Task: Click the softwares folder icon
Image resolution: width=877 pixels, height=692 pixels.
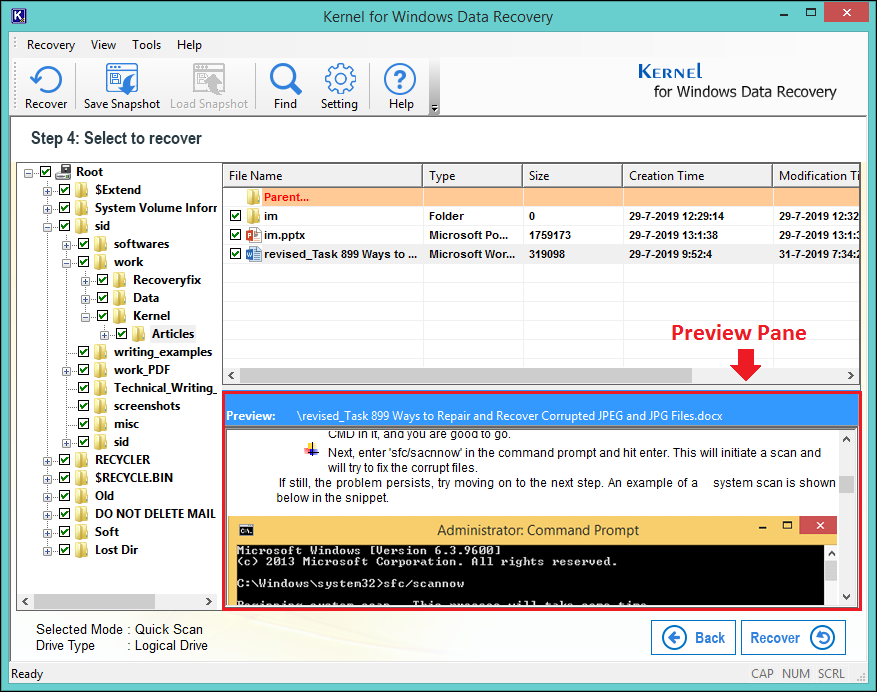Action: [x=101, y=244]
